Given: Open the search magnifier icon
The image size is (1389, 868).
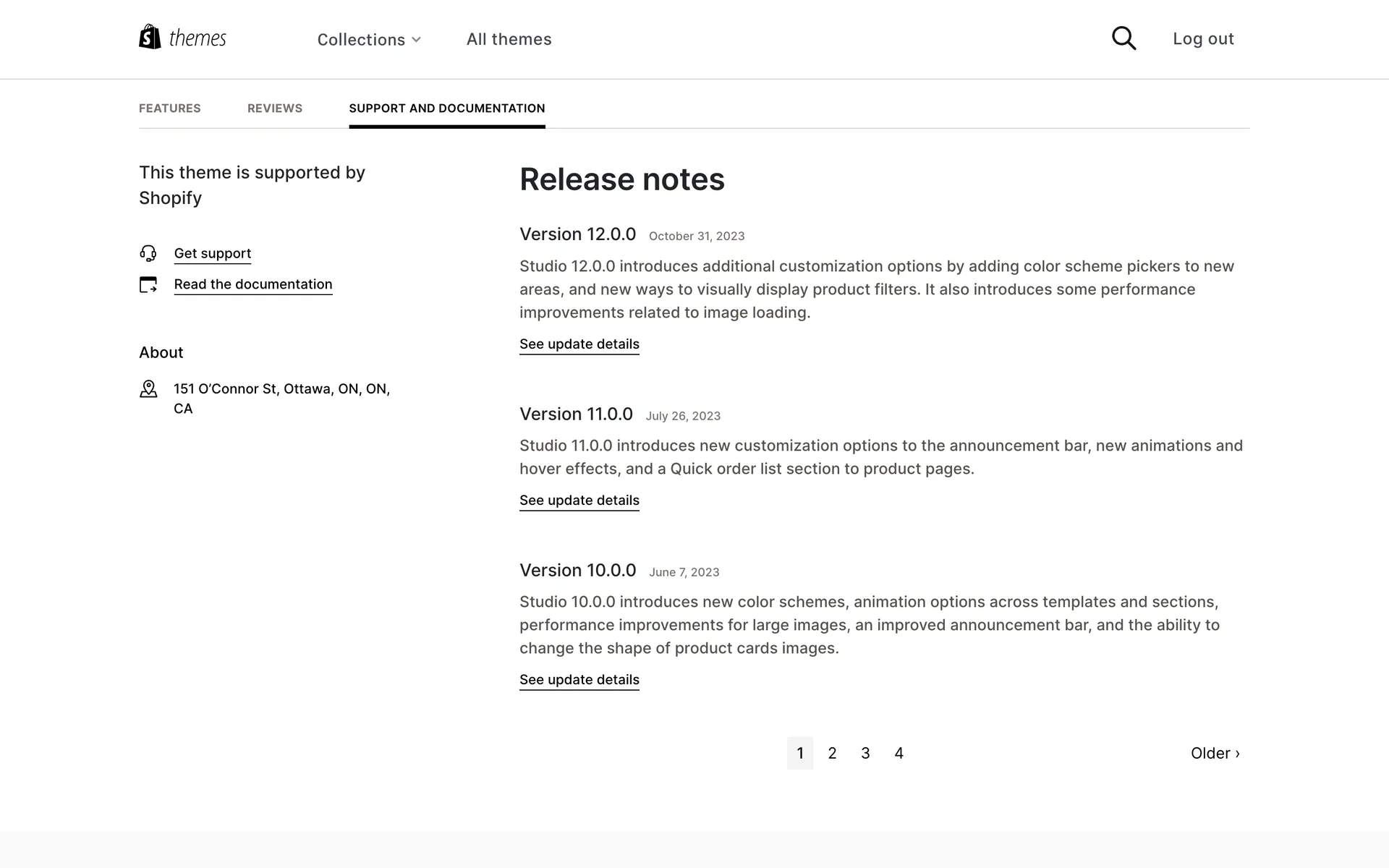Looking at the screenshot, I should click(x=1123, y=38).
